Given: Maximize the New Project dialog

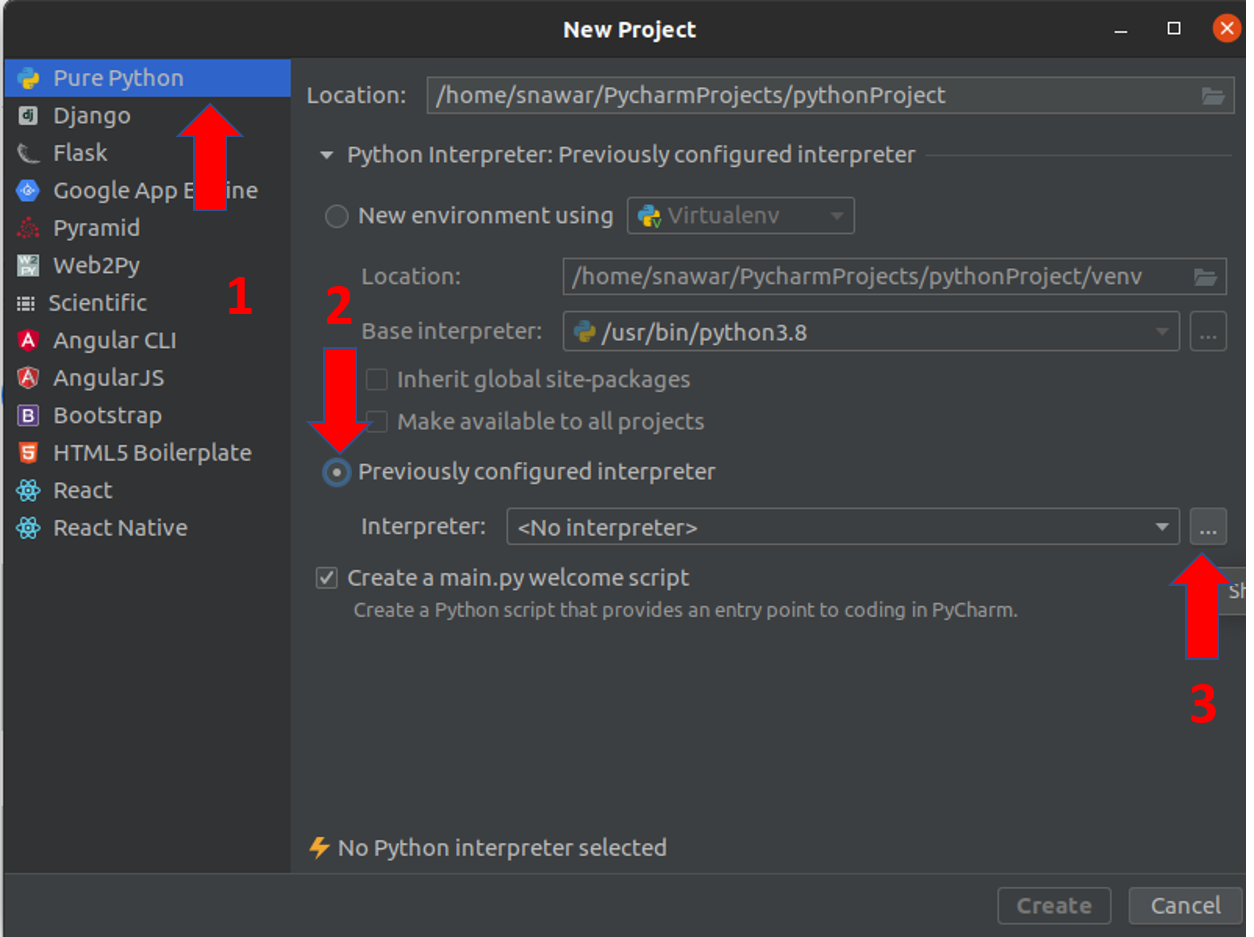Looking at the screenshot, I should (x=1175, y=29).
